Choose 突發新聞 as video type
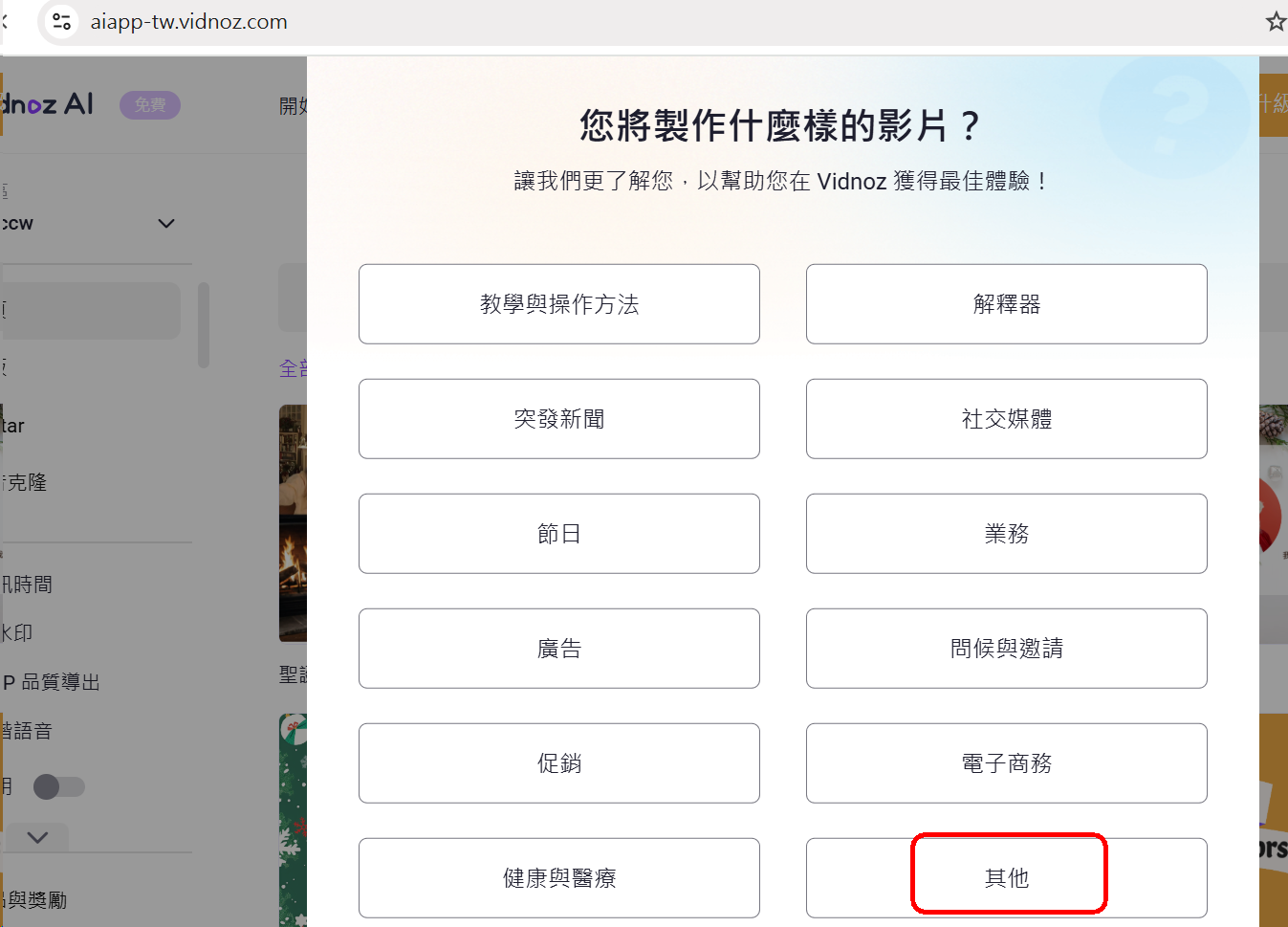1288x927 pixels. pos(559,419)
